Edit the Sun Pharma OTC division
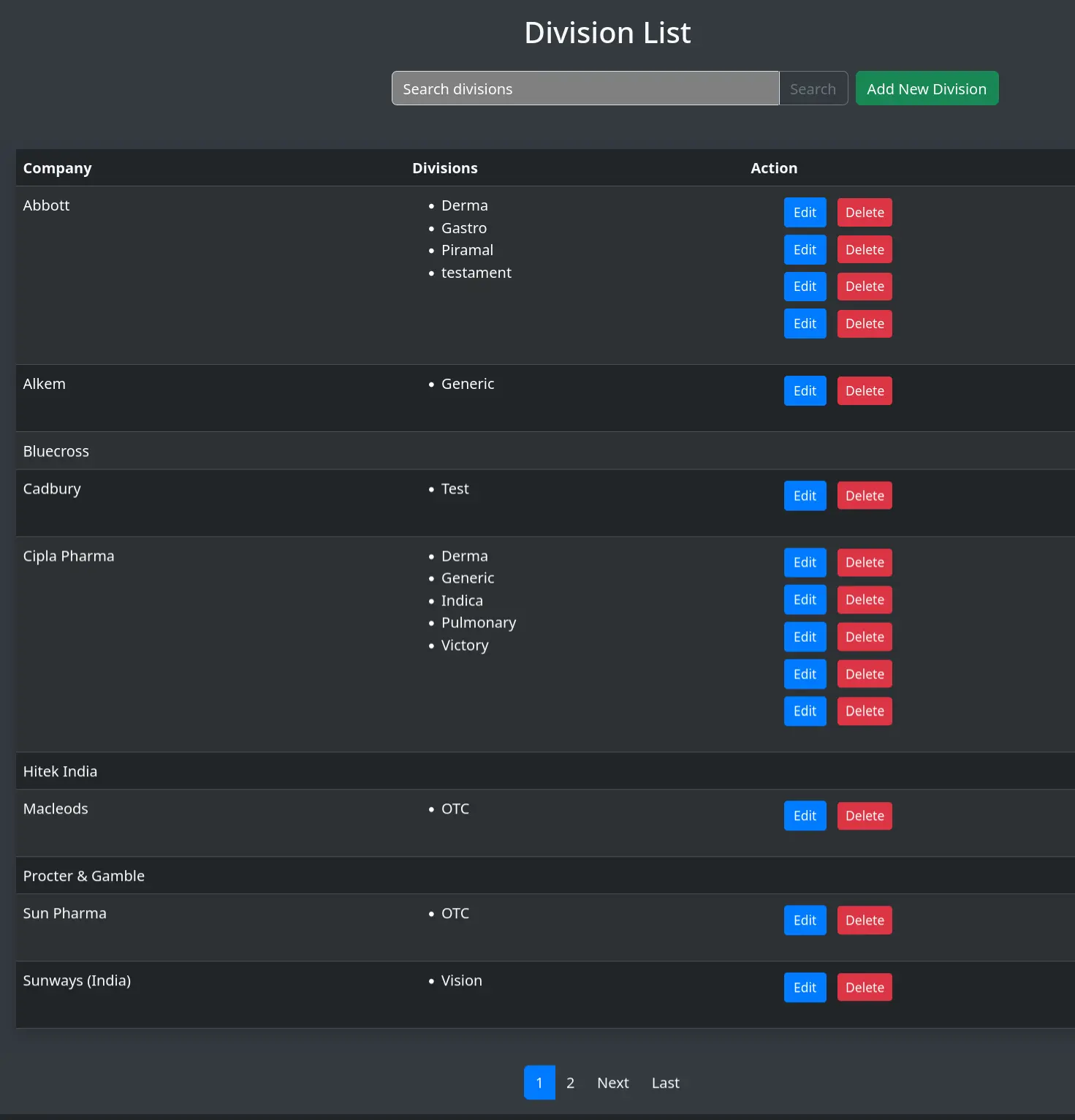The image size is (1075, 1120). click(805, 920)
